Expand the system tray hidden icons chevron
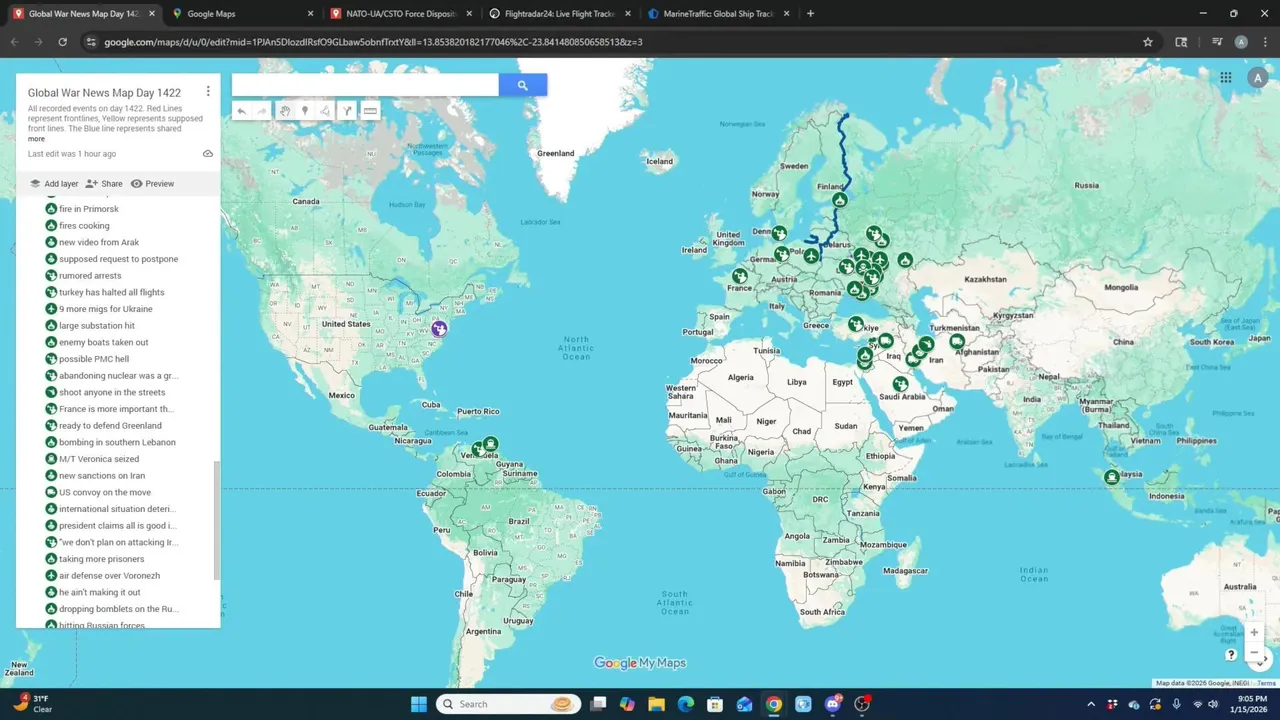1280x720 pixels. point(1090,704)
